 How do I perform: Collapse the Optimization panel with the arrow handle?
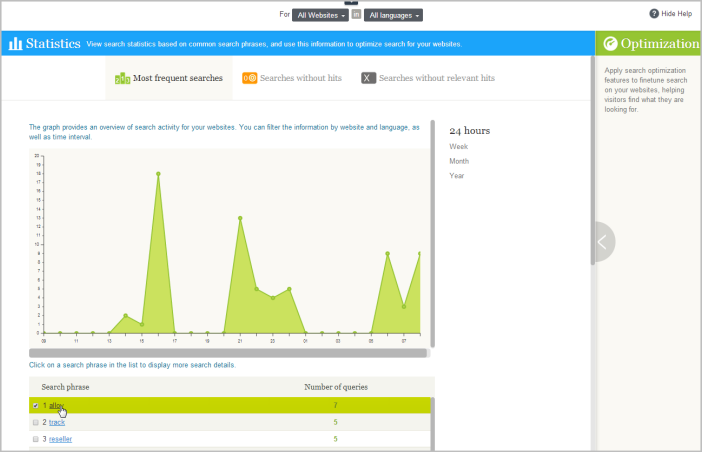point(603,242)
